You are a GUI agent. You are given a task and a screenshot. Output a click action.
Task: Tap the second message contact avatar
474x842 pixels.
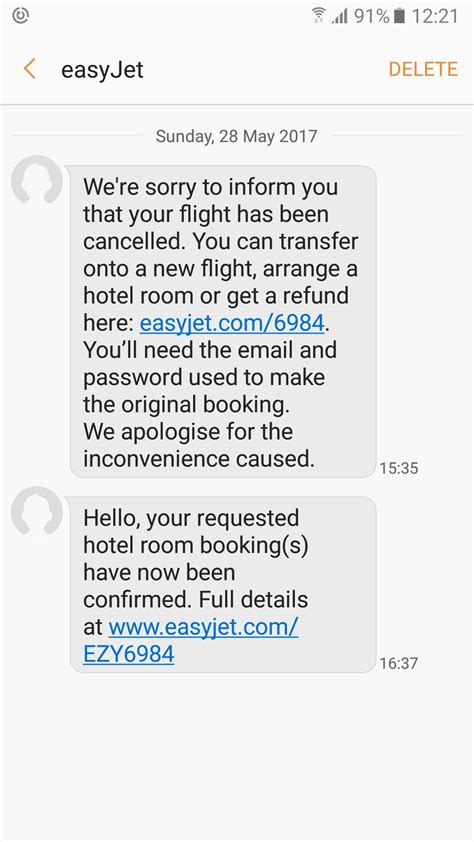click(37, 512)
